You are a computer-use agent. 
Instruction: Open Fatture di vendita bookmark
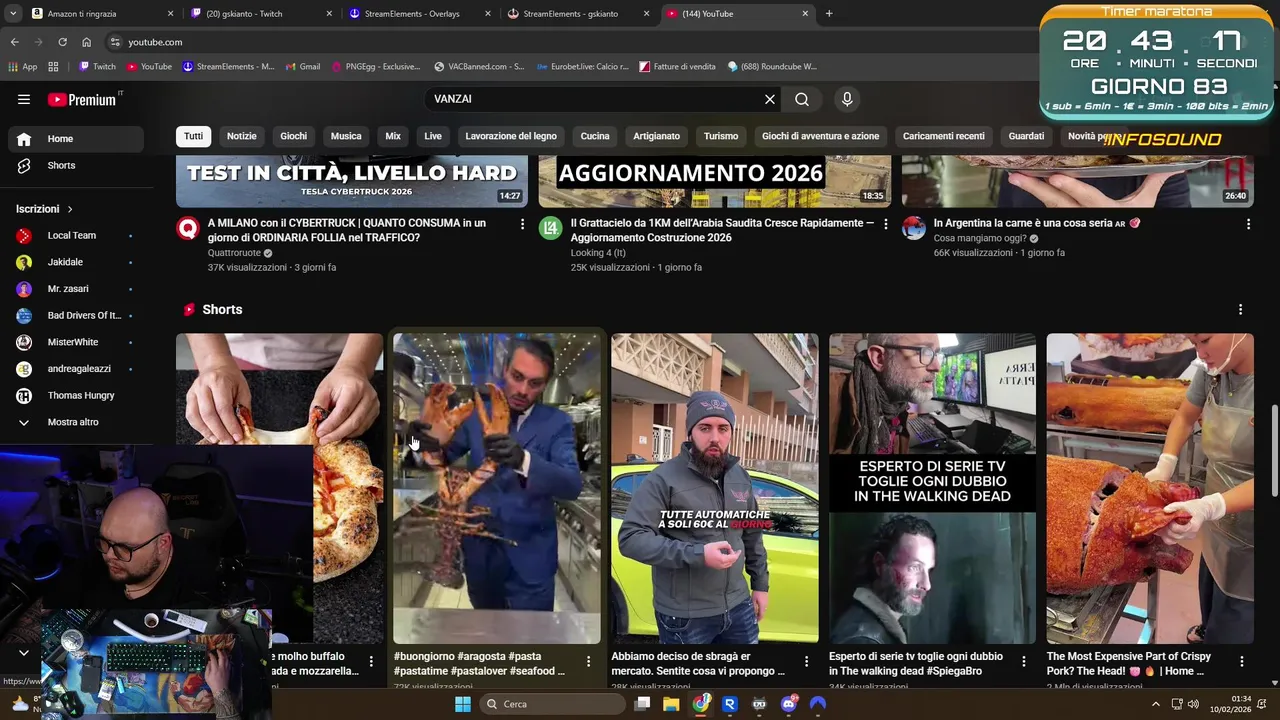[x=677, y=67]
